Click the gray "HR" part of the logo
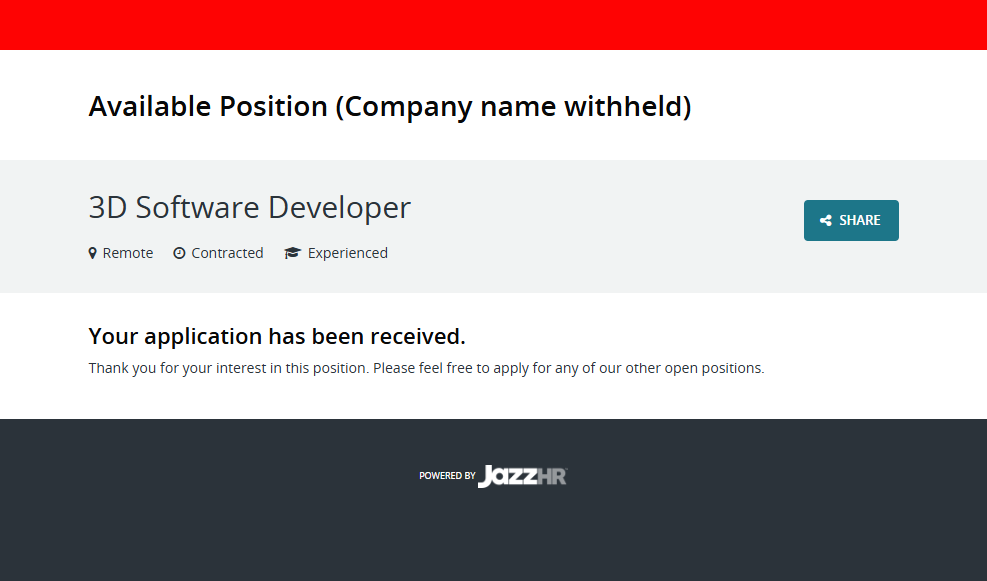Viewport: 987px width, 581px height. pyautogui.click(x=552, y=476)
